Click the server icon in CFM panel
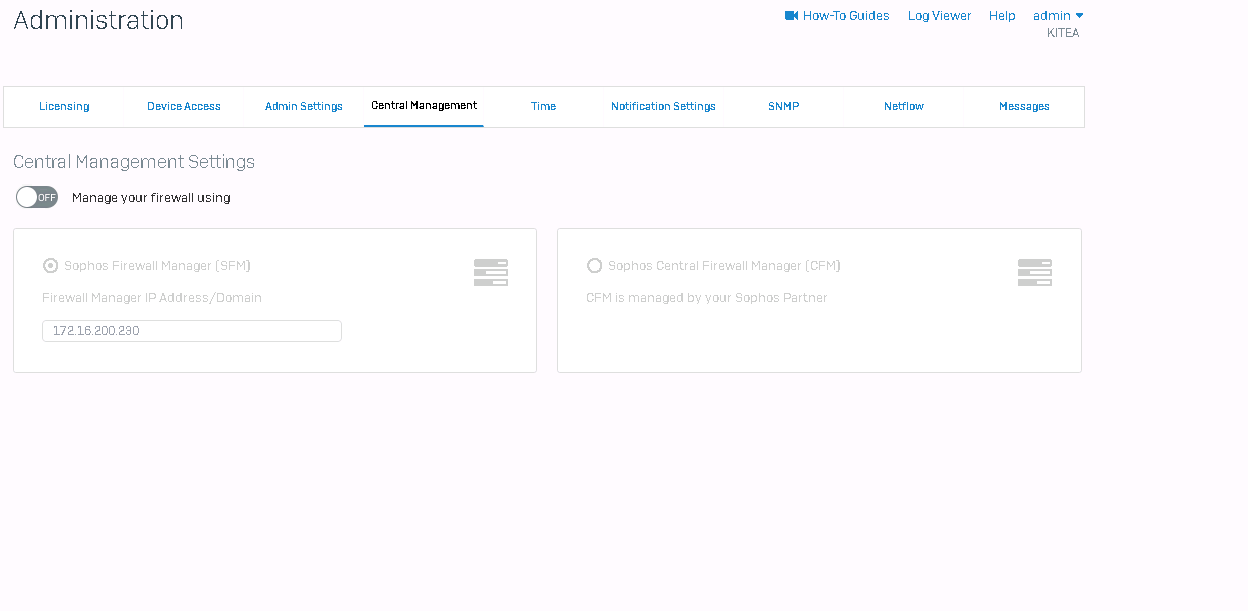 pyautogui.click(x=1035, y=273)
